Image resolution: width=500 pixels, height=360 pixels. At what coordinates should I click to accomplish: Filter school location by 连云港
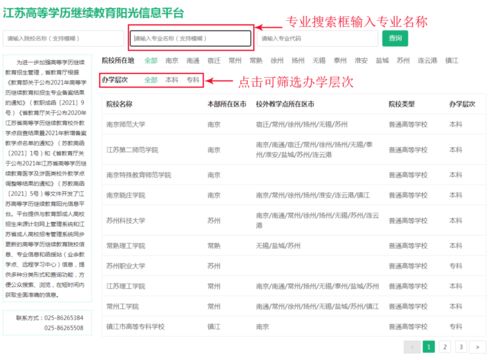point(427,60)
